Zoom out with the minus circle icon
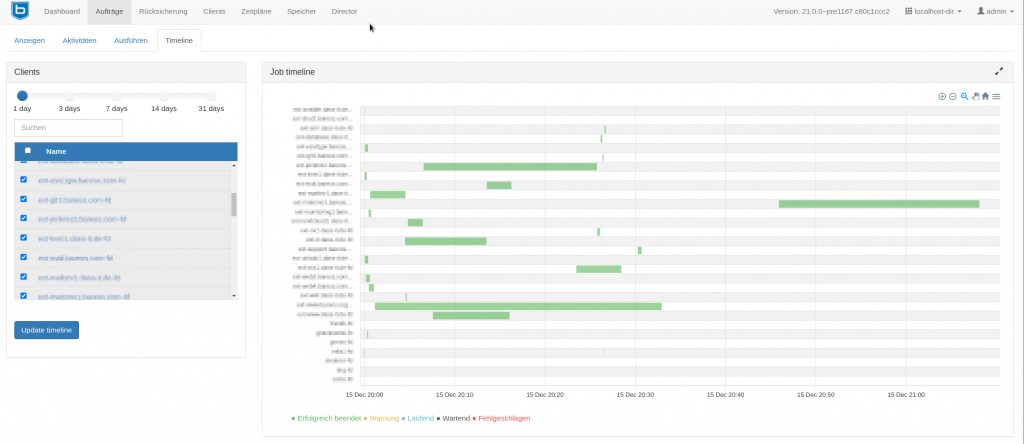This screenshot has height=444, width=1024. click(x=953, y=97)
